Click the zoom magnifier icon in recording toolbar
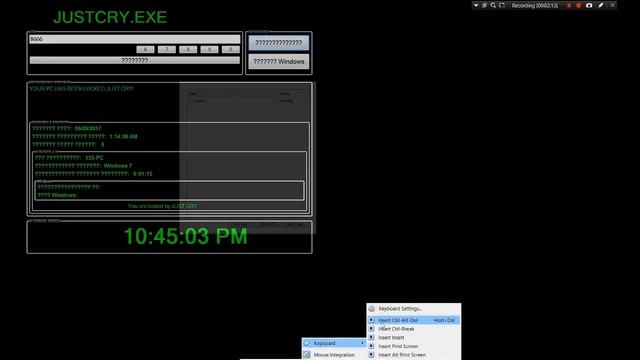The height and width of the screenshot is (360, 640). pos(493,5)
